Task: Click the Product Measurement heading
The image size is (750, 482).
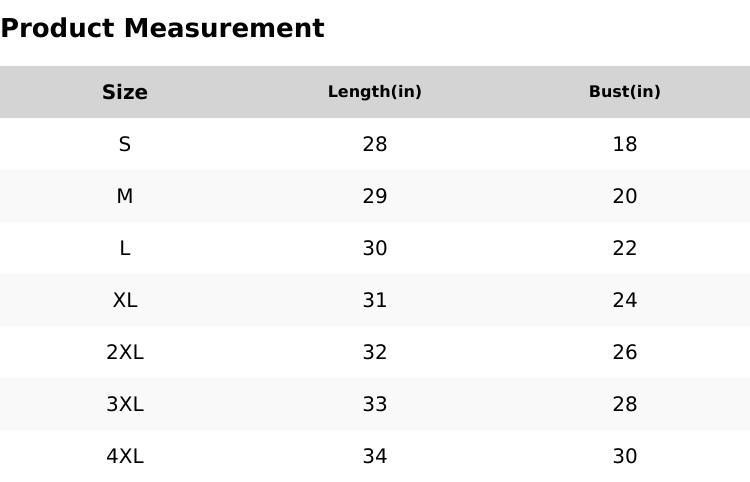Action: (162, 29)
